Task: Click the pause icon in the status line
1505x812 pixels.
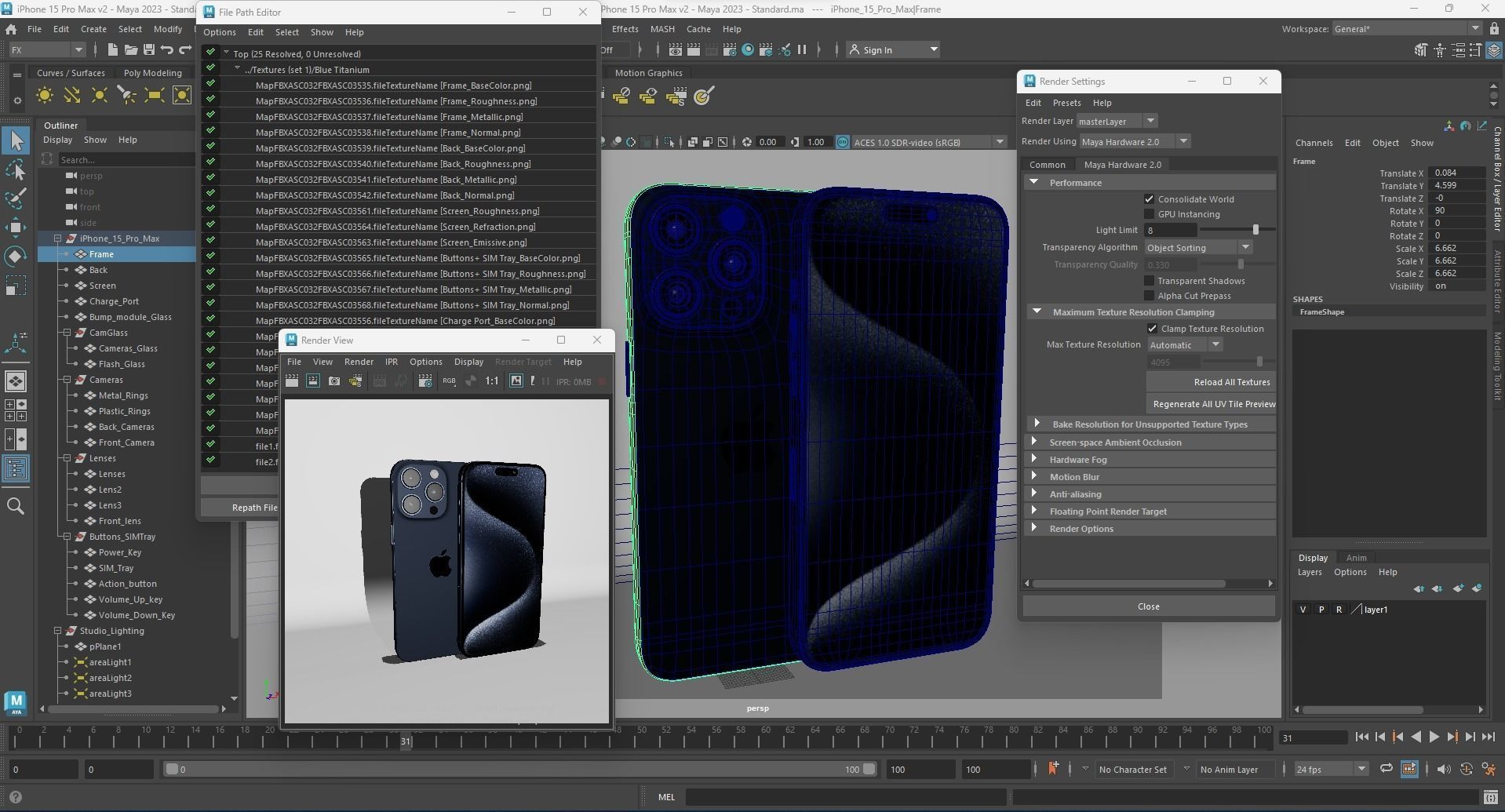Action: tap(802, 49)
